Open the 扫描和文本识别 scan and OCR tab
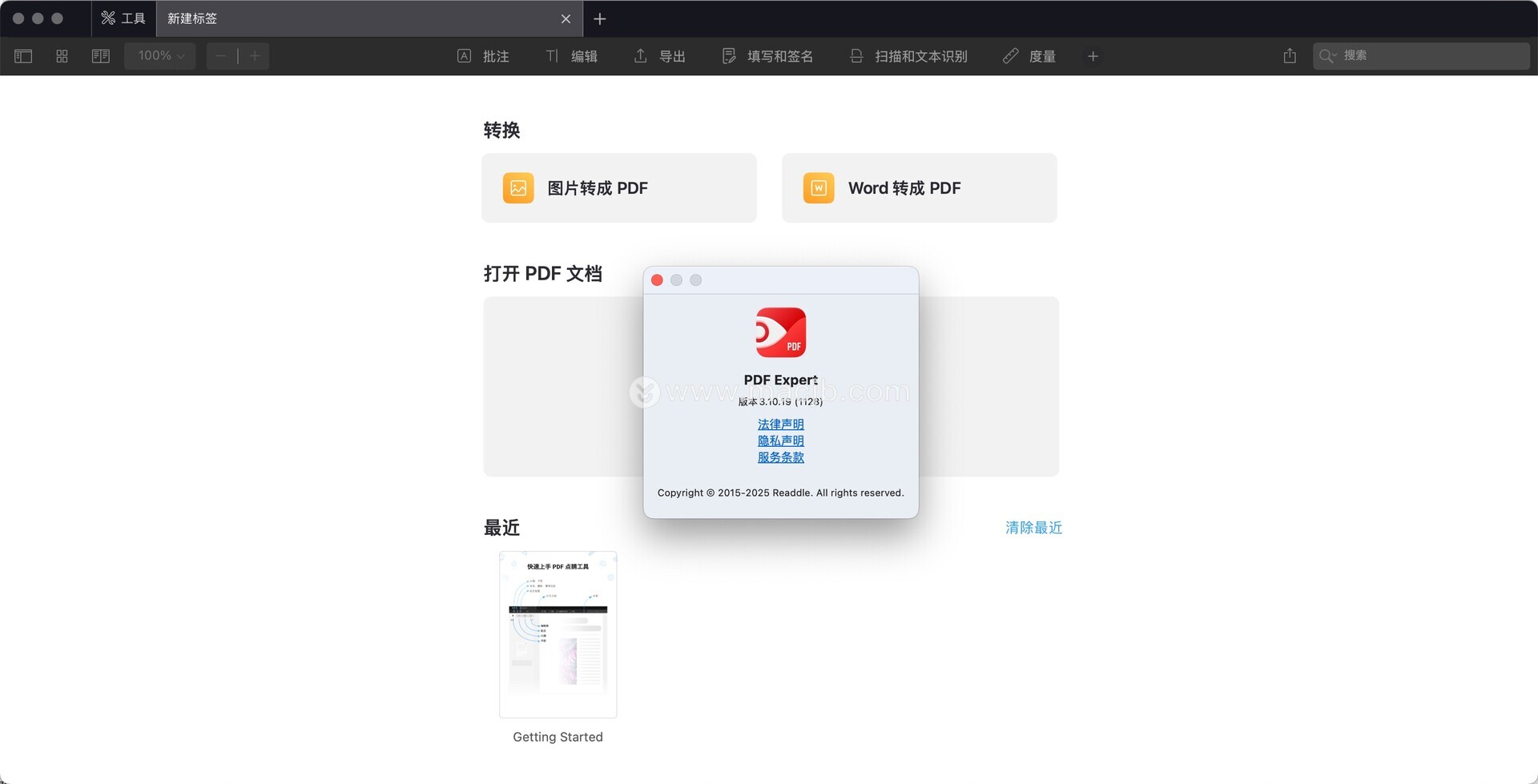The width and height of the screenshot is (1538, 784). [x=908, y=56]
